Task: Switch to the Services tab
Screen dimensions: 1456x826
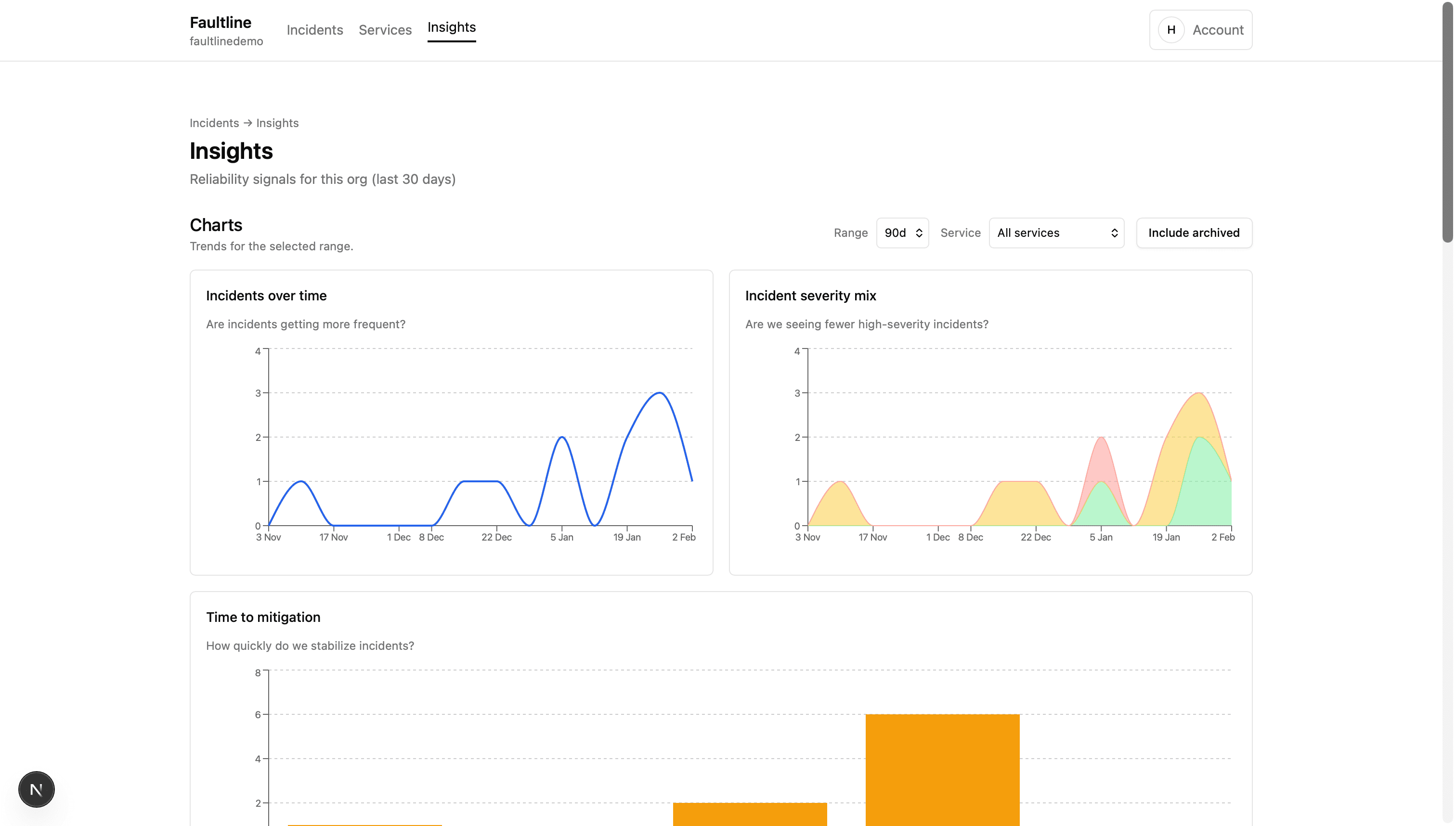Action: click(385, 29)
